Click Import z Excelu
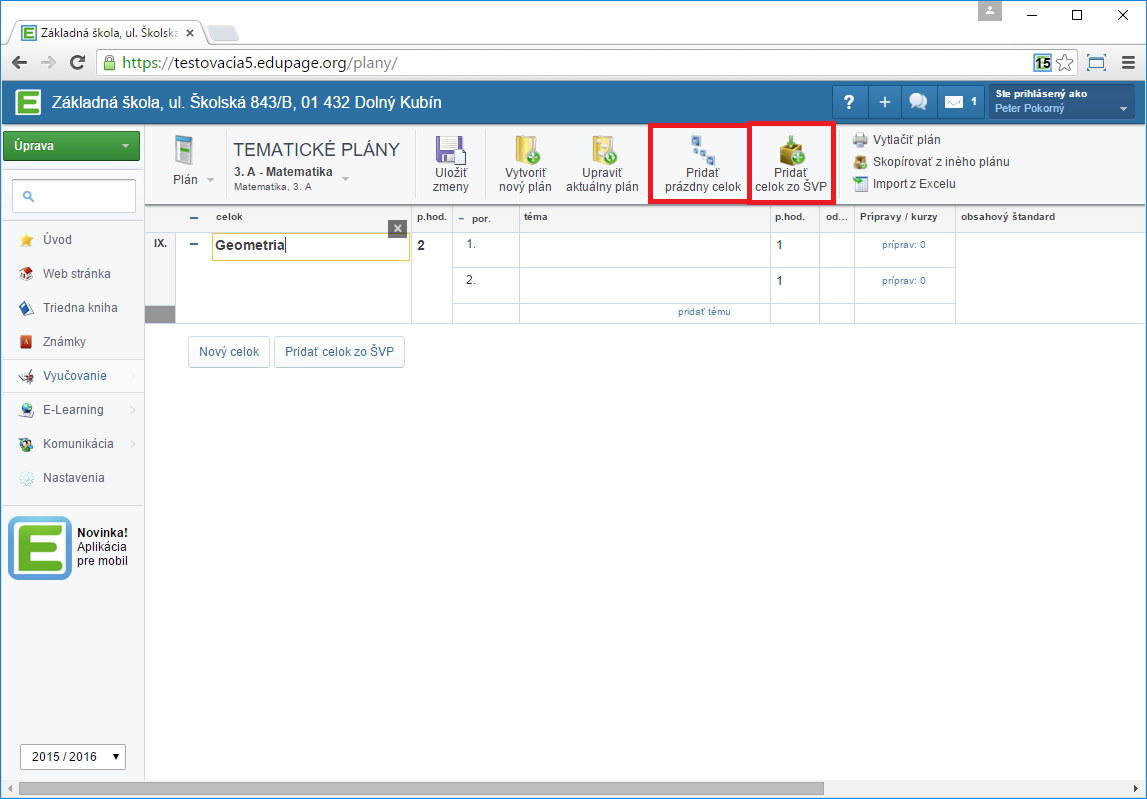Viewport: 1147px width, 799px height. (914, 184)
